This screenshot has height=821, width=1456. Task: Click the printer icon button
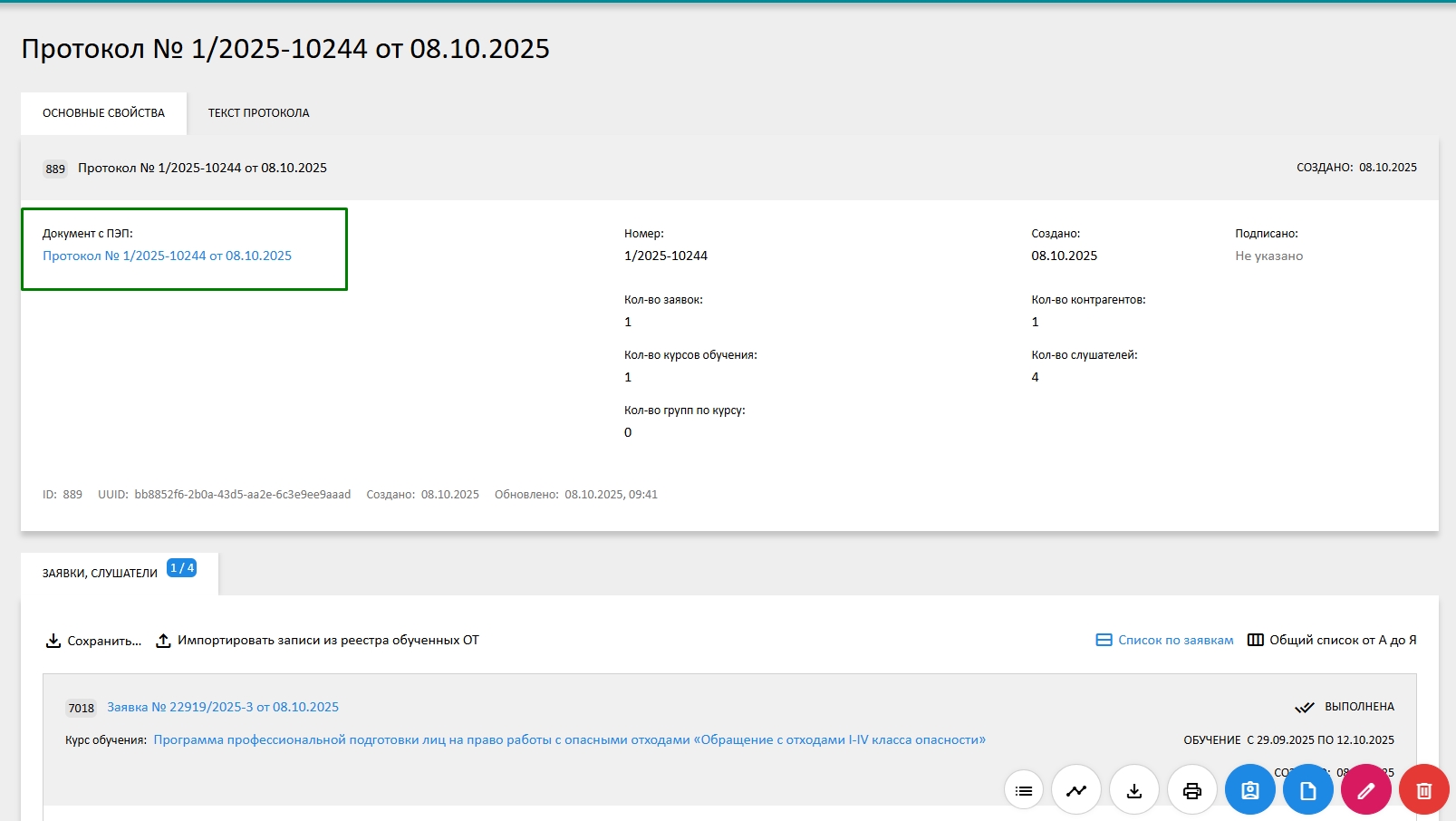click(1192, 790)
